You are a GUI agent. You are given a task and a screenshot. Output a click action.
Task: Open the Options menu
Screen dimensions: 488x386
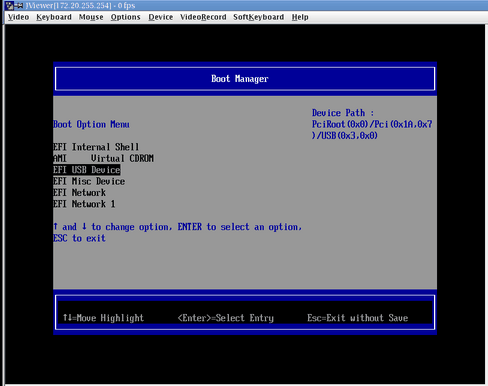126,17
